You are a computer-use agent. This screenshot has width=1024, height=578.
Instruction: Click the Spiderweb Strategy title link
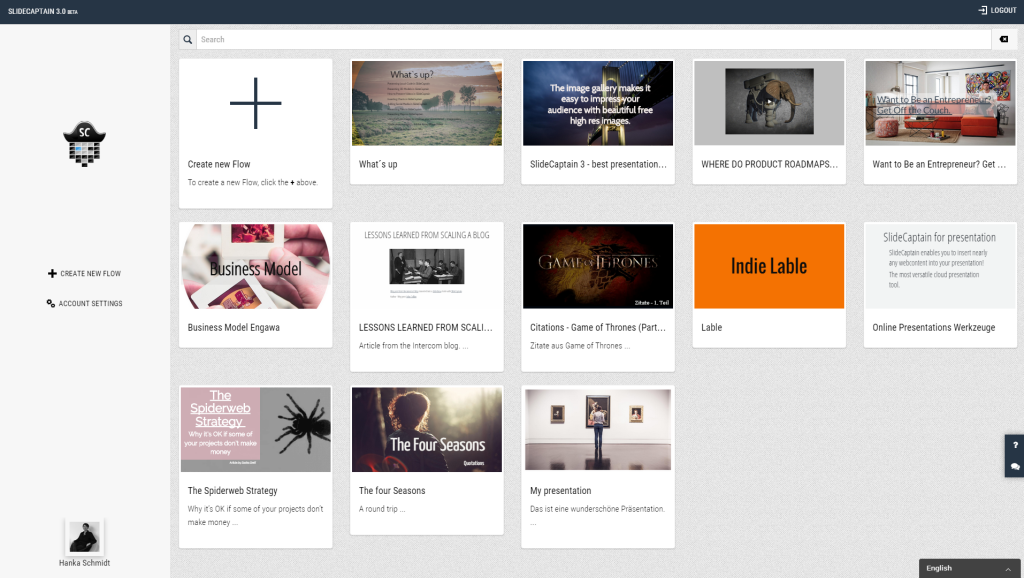(x=233, y=491)
